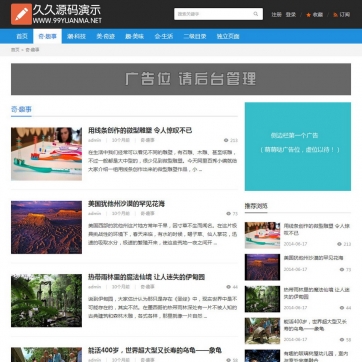362x362 pixels.
Task: Click date 2014-06-17 under sidebar 罕见花海 item
Action: coord(295,270)
